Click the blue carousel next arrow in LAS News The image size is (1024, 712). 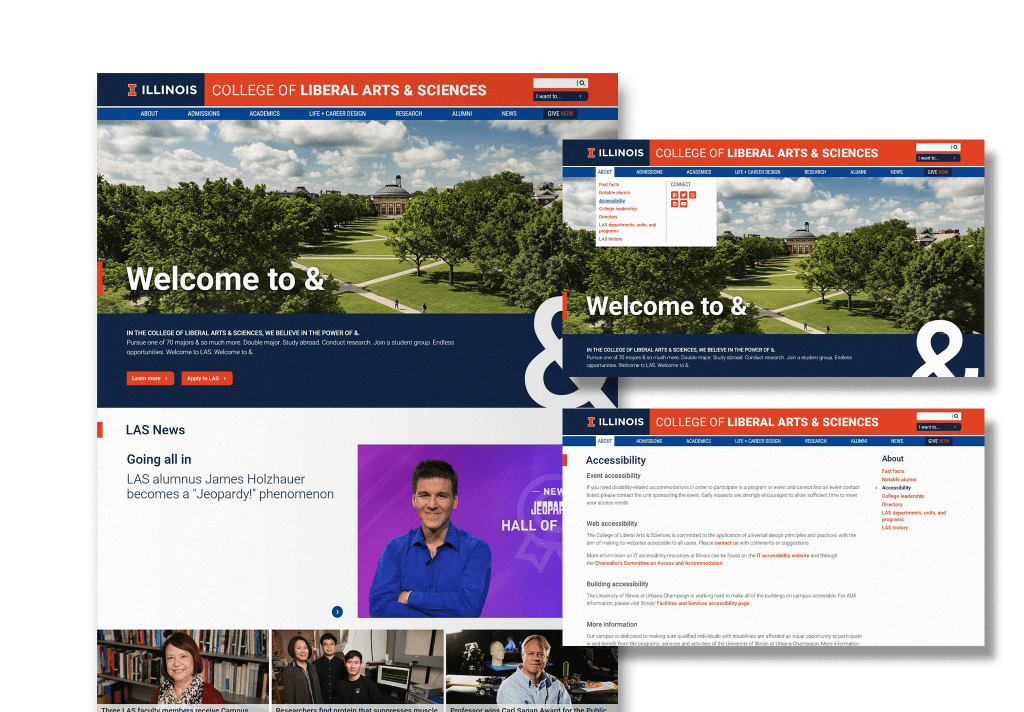tap(337, 611)
